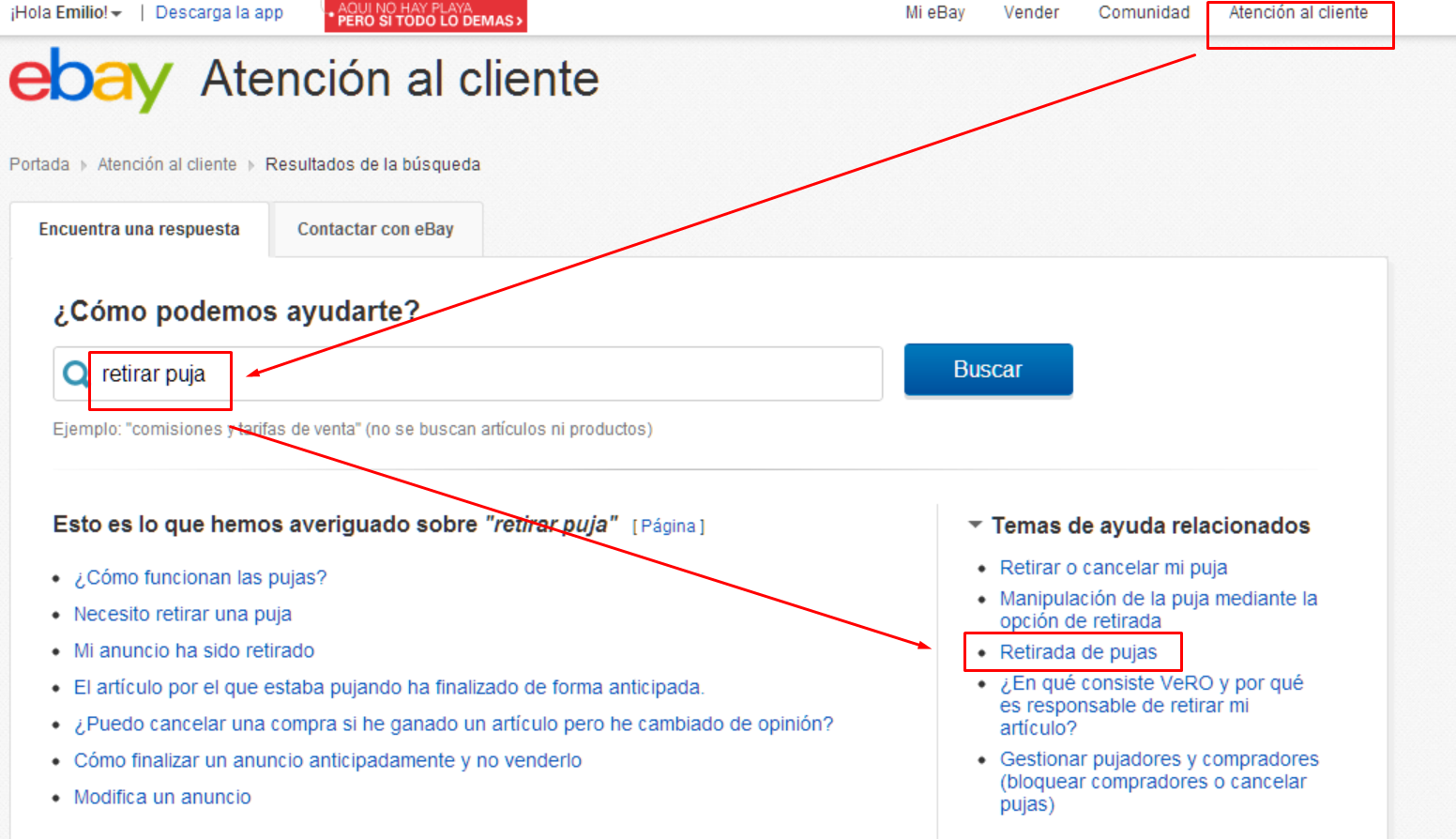The height and width of the screenshot is (839, 1456).
Task: Open ¿En qué consiste VeRO topic
Action: click(x=1151, y=705)
